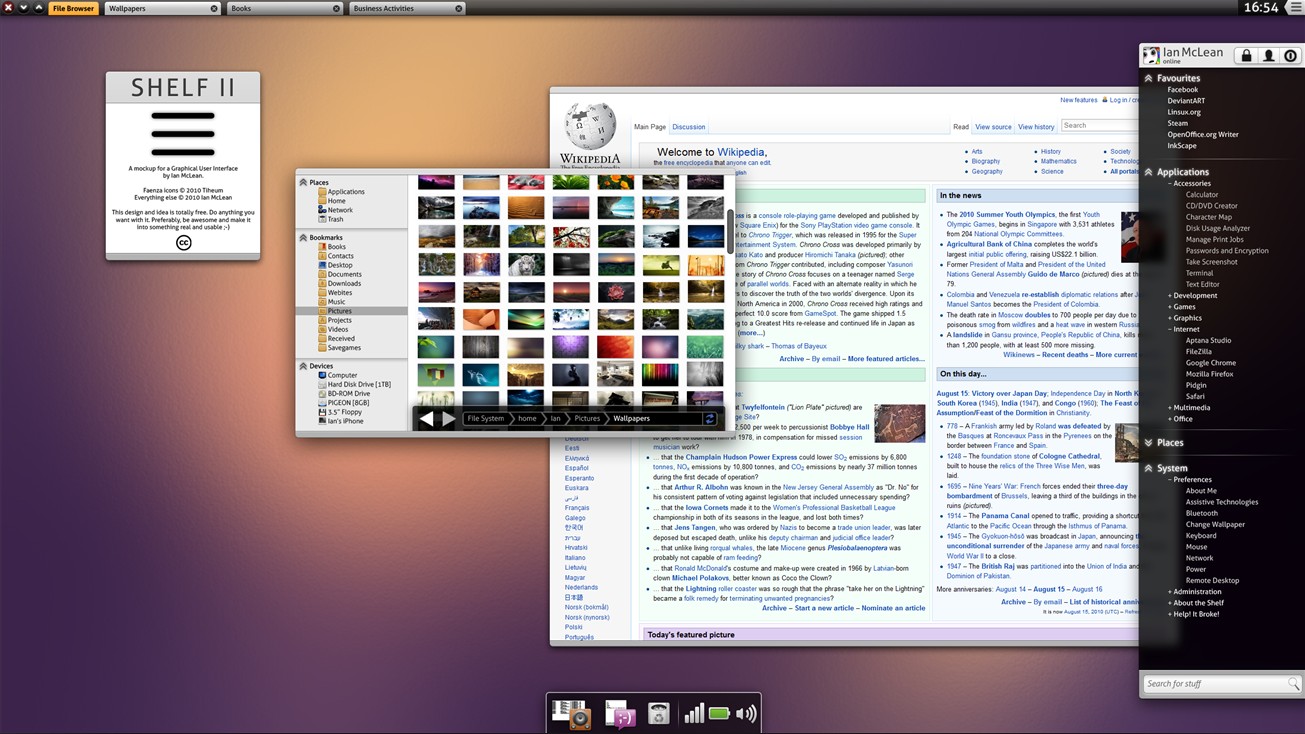
Task: Click the red close button in top bar
Action: point(8,8)
